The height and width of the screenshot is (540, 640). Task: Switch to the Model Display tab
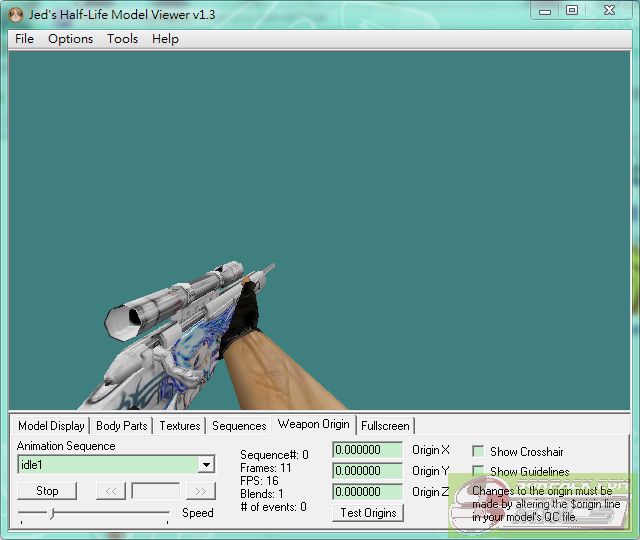click(51, 426)
